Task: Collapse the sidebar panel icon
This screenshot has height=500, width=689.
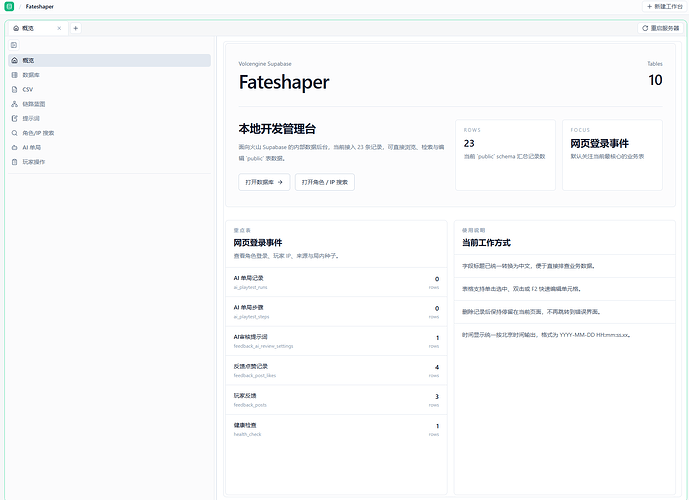Action: pyautogui.click(x=14, y=45)
